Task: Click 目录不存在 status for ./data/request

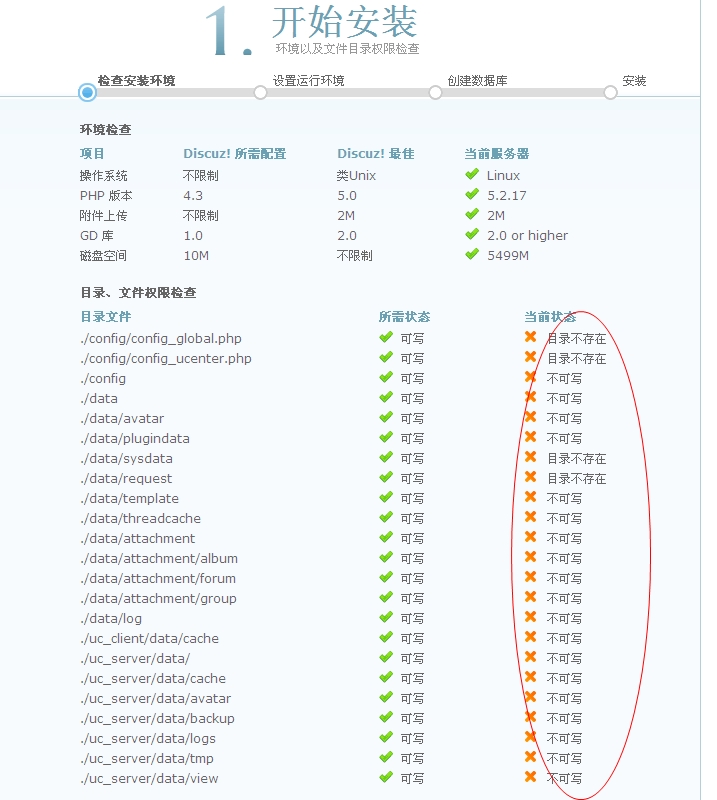Action: (577, 479)
